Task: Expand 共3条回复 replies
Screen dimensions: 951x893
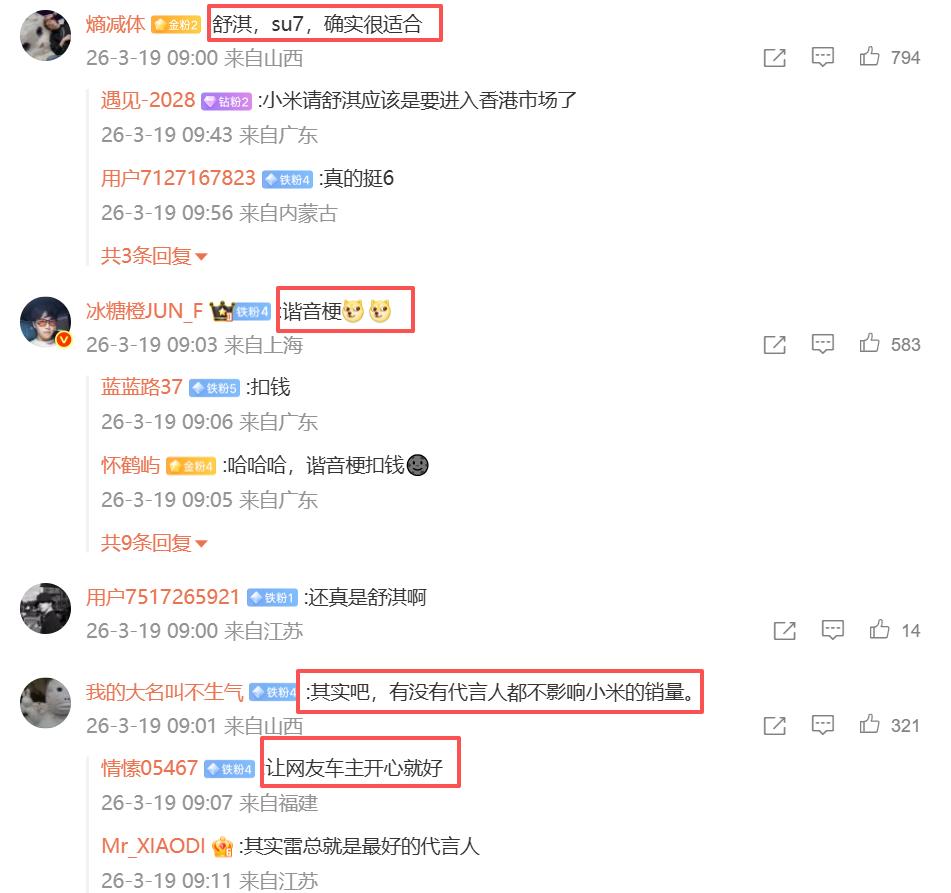Action: pos(154,256)
